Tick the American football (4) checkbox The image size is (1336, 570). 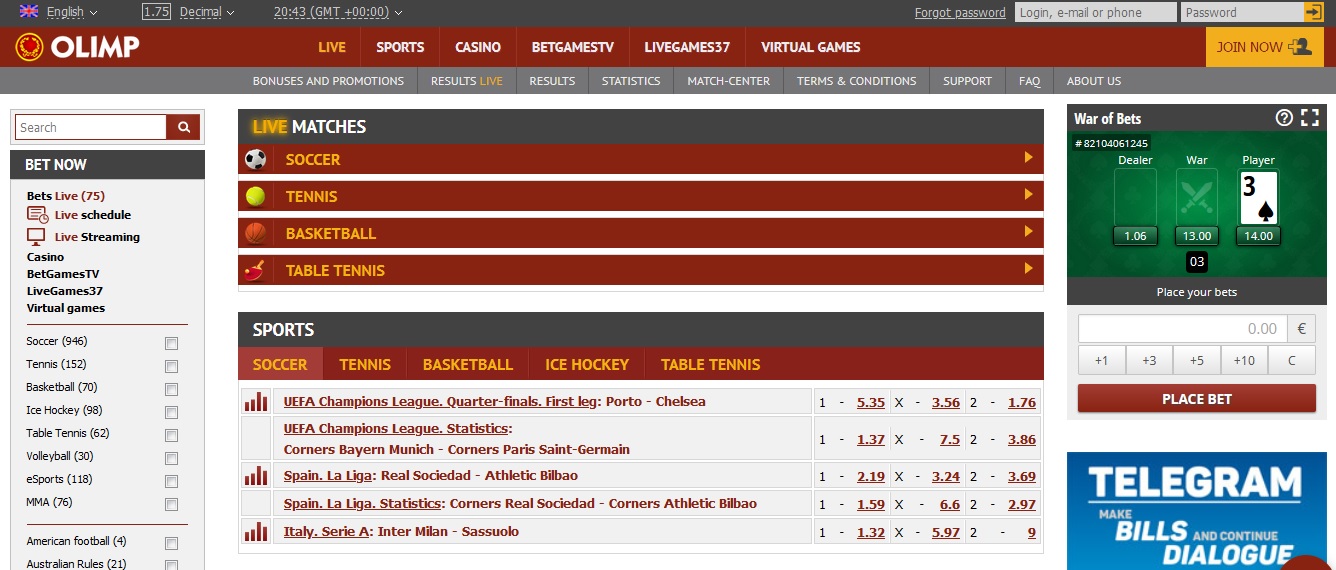171,543
